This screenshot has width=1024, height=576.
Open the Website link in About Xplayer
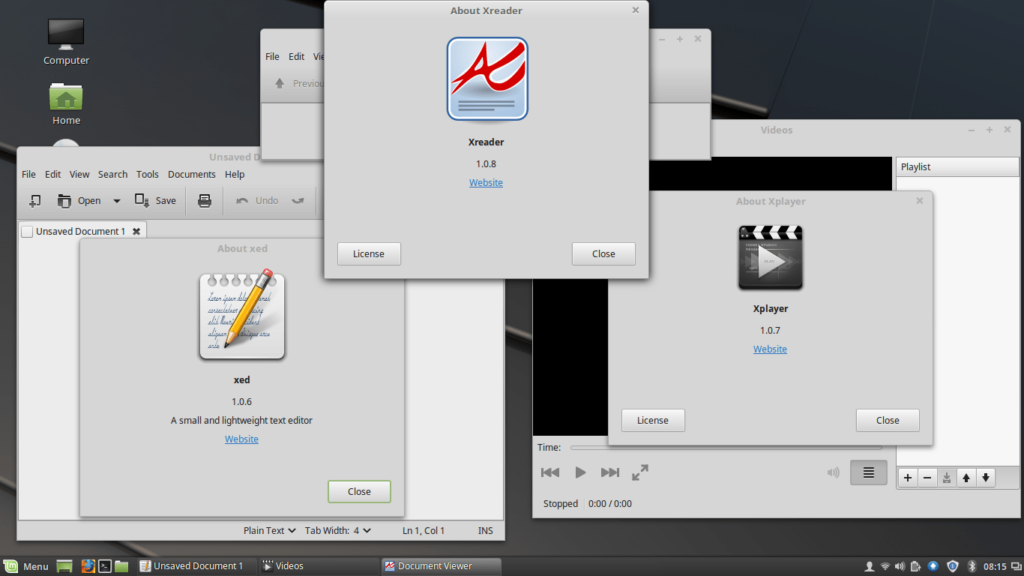click(x=770, y=349)
